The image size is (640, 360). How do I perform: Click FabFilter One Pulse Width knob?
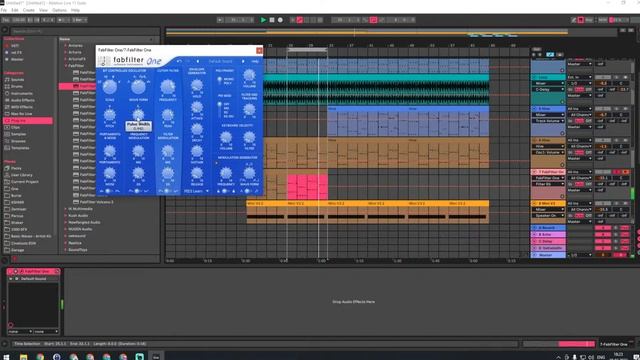click(x=138, y=114)
